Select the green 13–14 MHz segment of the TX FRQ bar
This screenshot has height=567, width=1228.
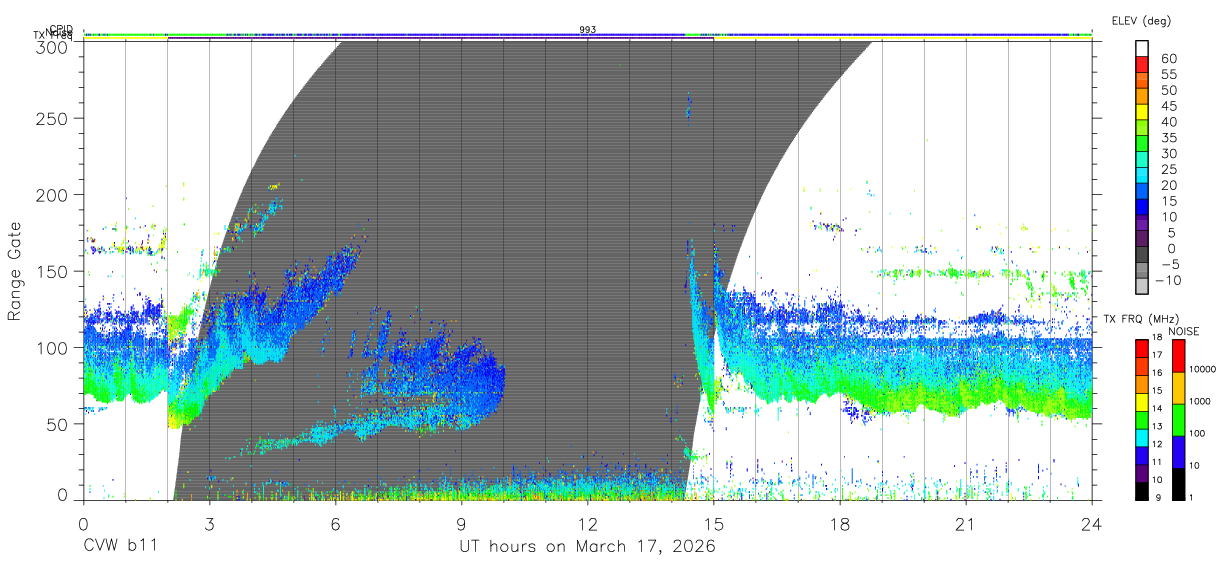[x=1141, y=420]
